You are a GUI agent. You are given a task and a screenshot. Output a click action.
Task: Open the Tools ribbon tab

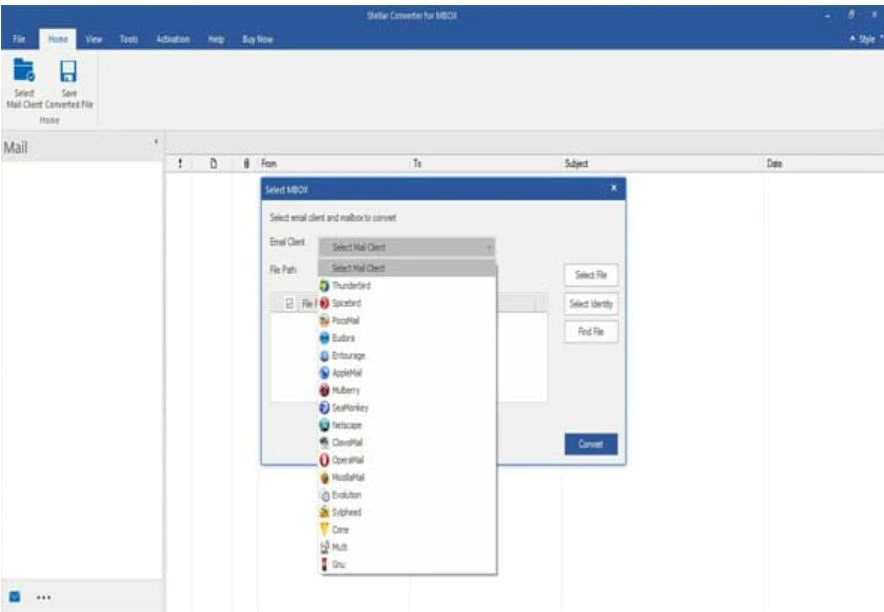pyautogui.click(x=129, y=39)
